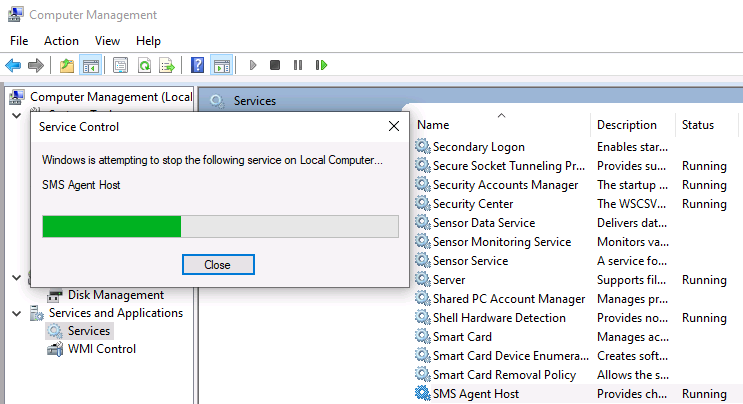Click the WMI Control icon
Viewport: 743px width, 404px height.
55,350
